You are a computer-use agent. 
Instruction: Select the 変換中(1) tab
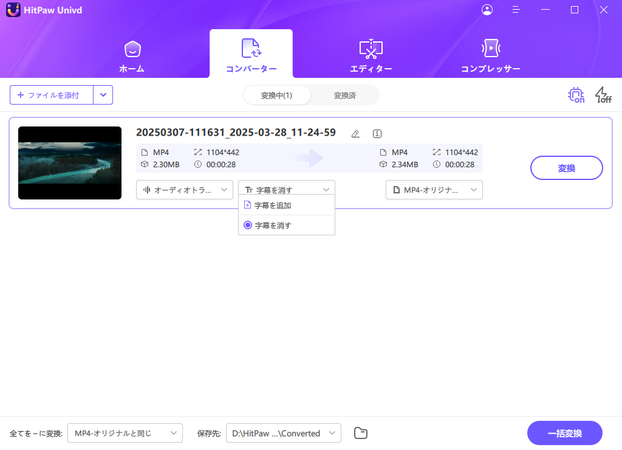(276, 95)
